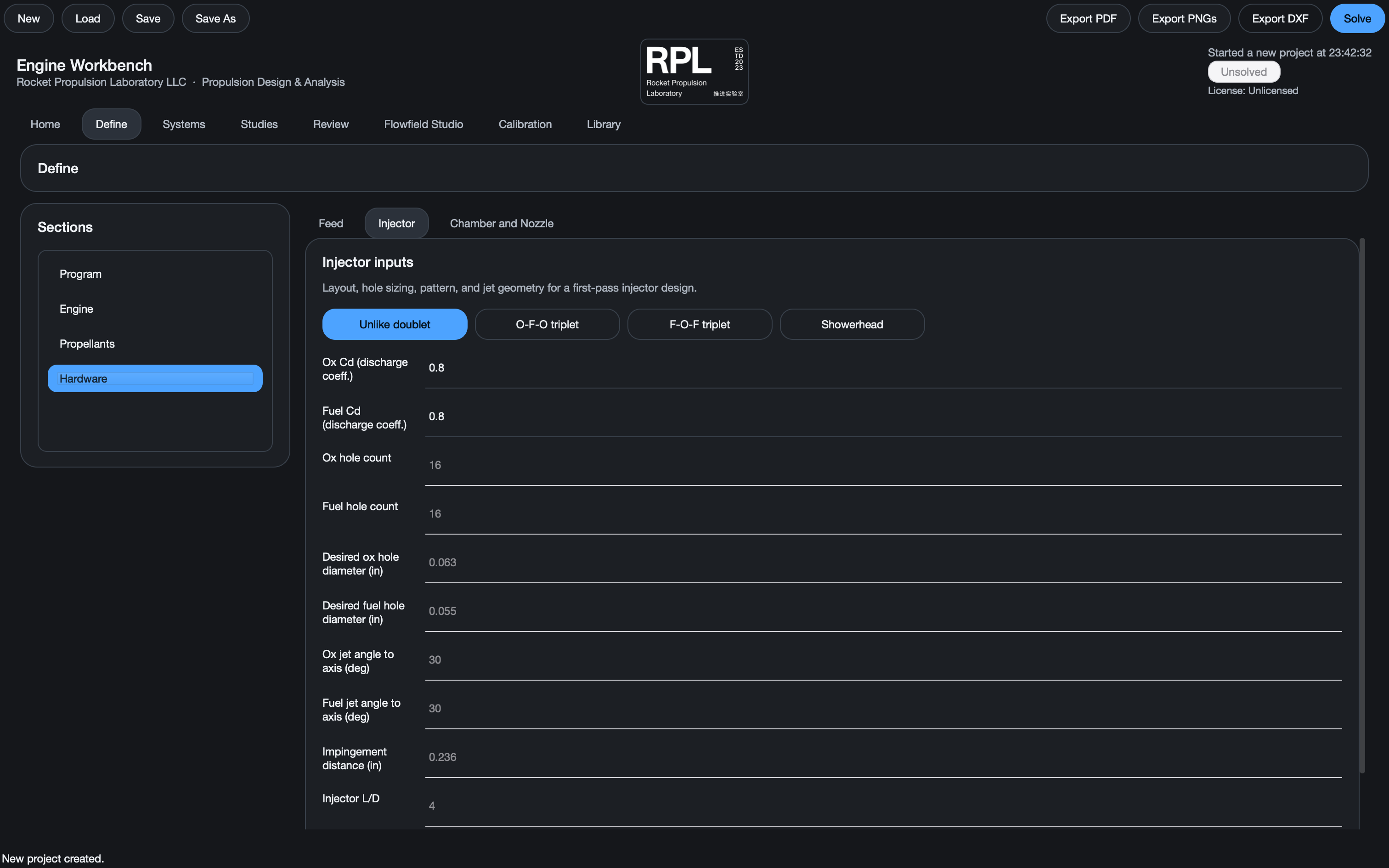Image resolution: width=1389 pixels, height=868 pixels.
Task: Export the report via Export PDF
Action: click(x=1088, y=18)
